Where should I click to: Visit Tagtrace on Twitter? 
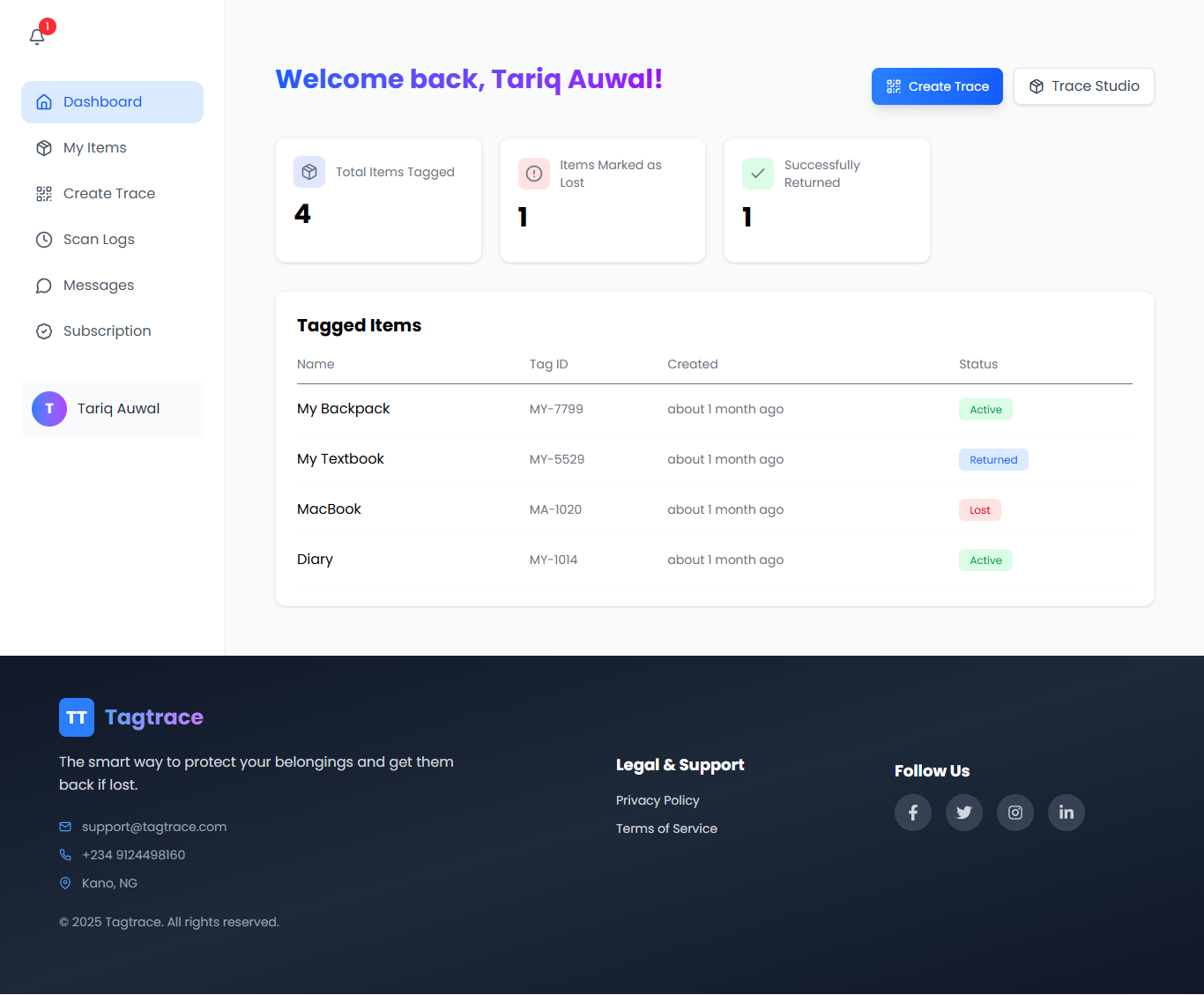tap(963, 812)
